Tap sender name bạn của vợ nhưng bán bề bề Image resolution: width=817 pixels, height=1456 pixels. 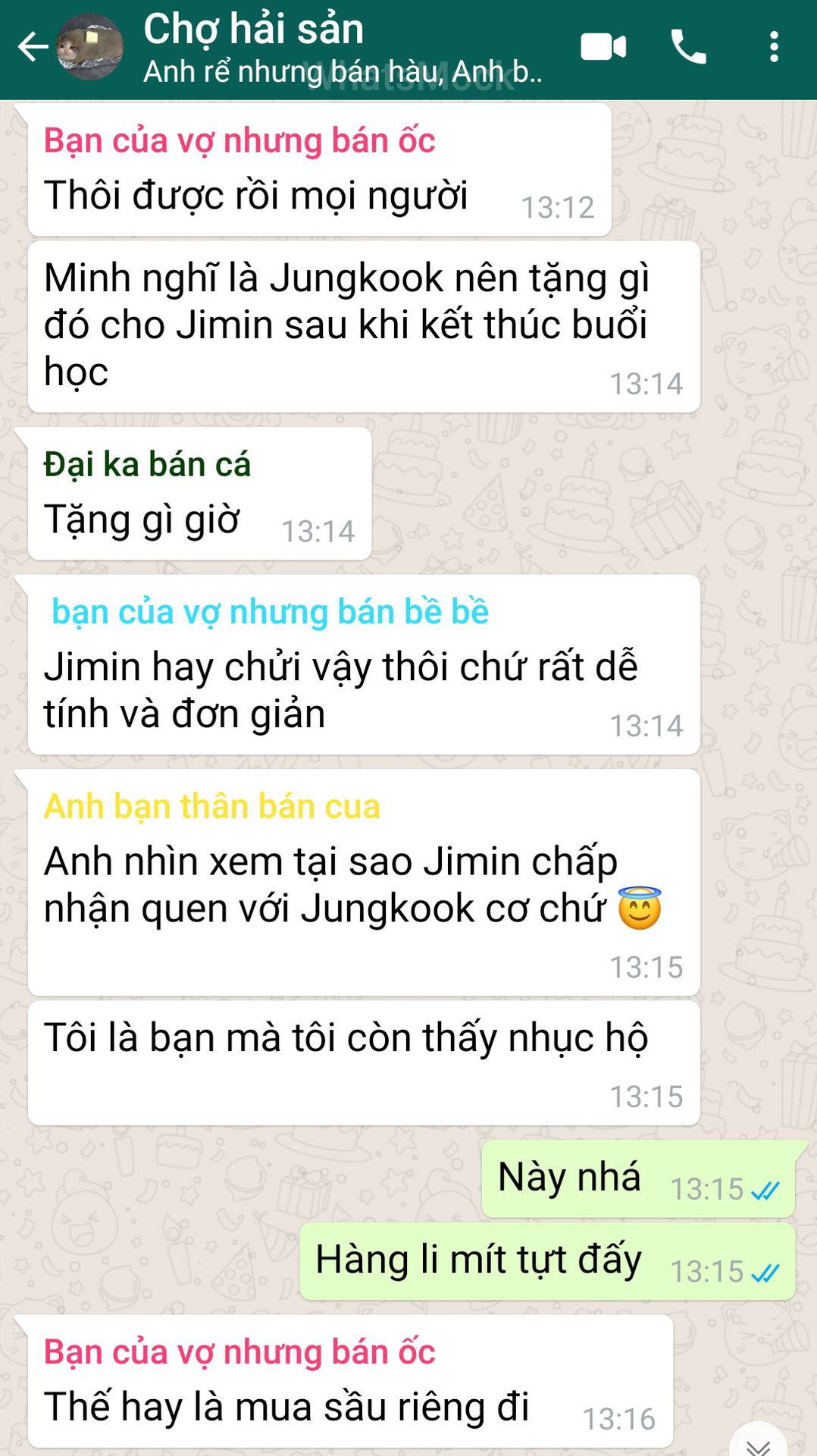270,611
